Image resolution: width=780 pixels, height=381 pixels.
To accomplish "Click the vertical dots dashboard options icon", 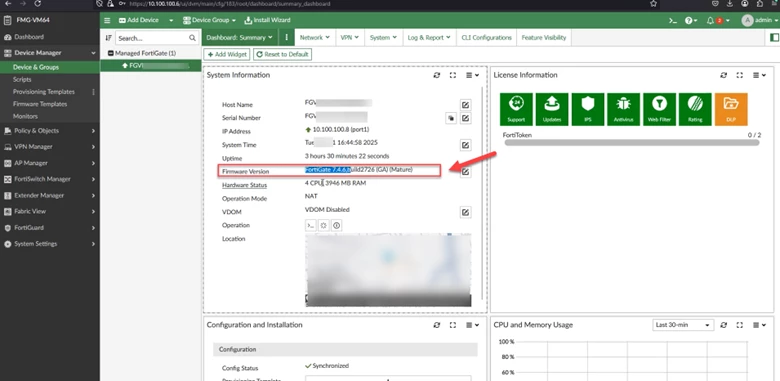I will coord(286,37).
